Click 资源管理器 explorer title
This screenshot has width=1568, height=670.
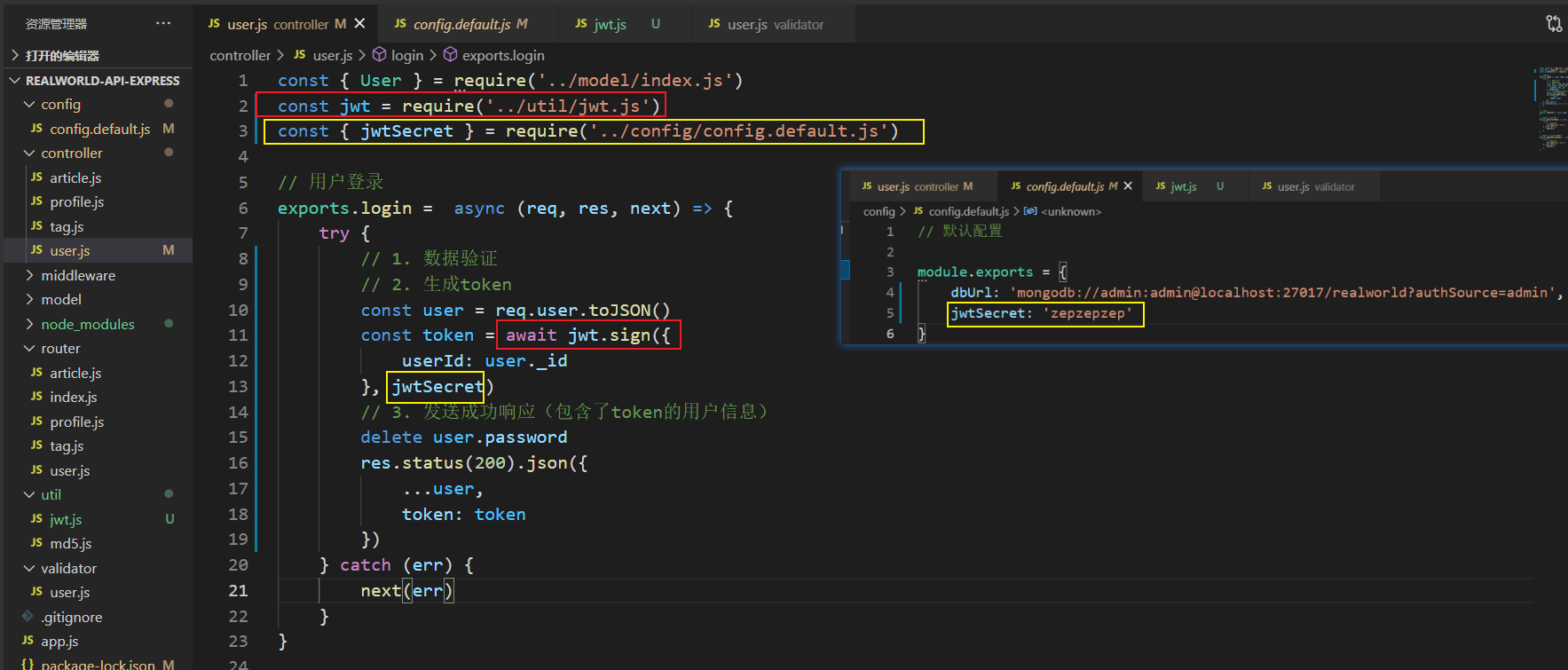click(56, 24)
